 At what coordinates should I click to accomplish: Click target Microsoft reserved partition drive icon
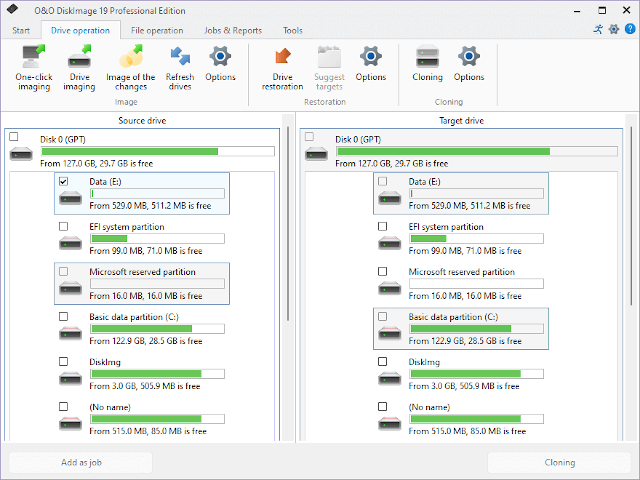389,289
